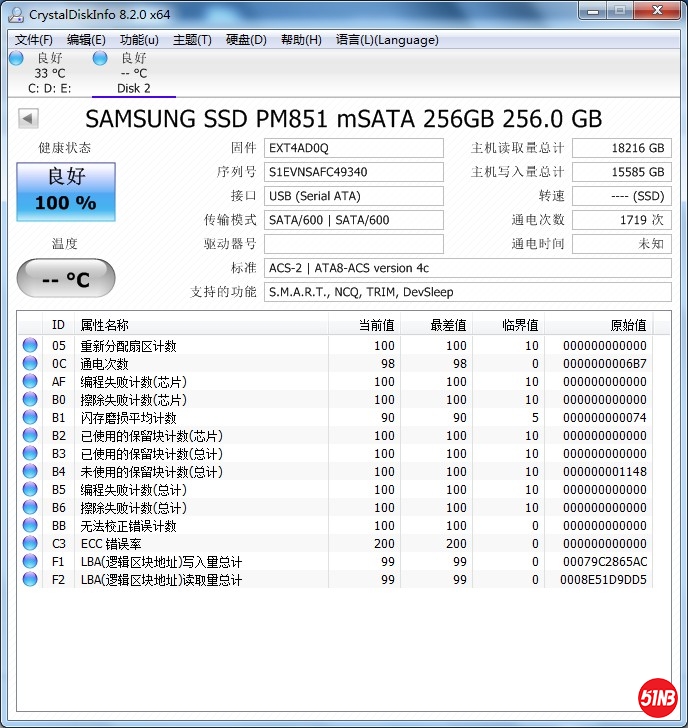Click the status orb for C: D: E: disk
This screenshot has height=728, width=688.
click(x=16, y=59)
